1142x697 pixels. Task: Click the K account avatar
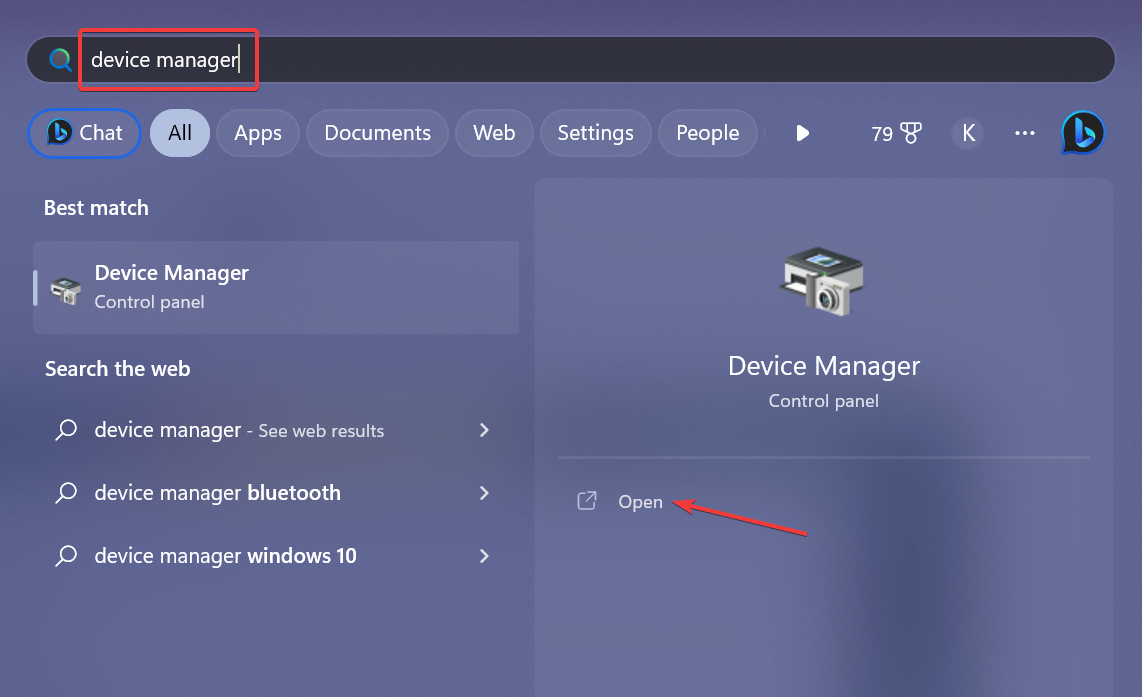click(x=968, y=133)
